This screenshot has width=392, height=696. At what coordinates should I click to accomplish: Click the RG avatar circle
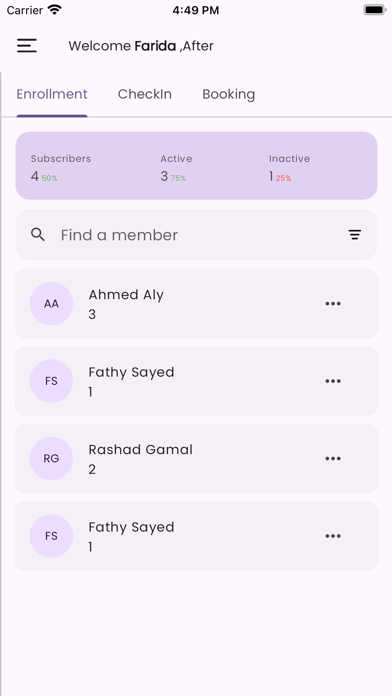pos(51,459)
